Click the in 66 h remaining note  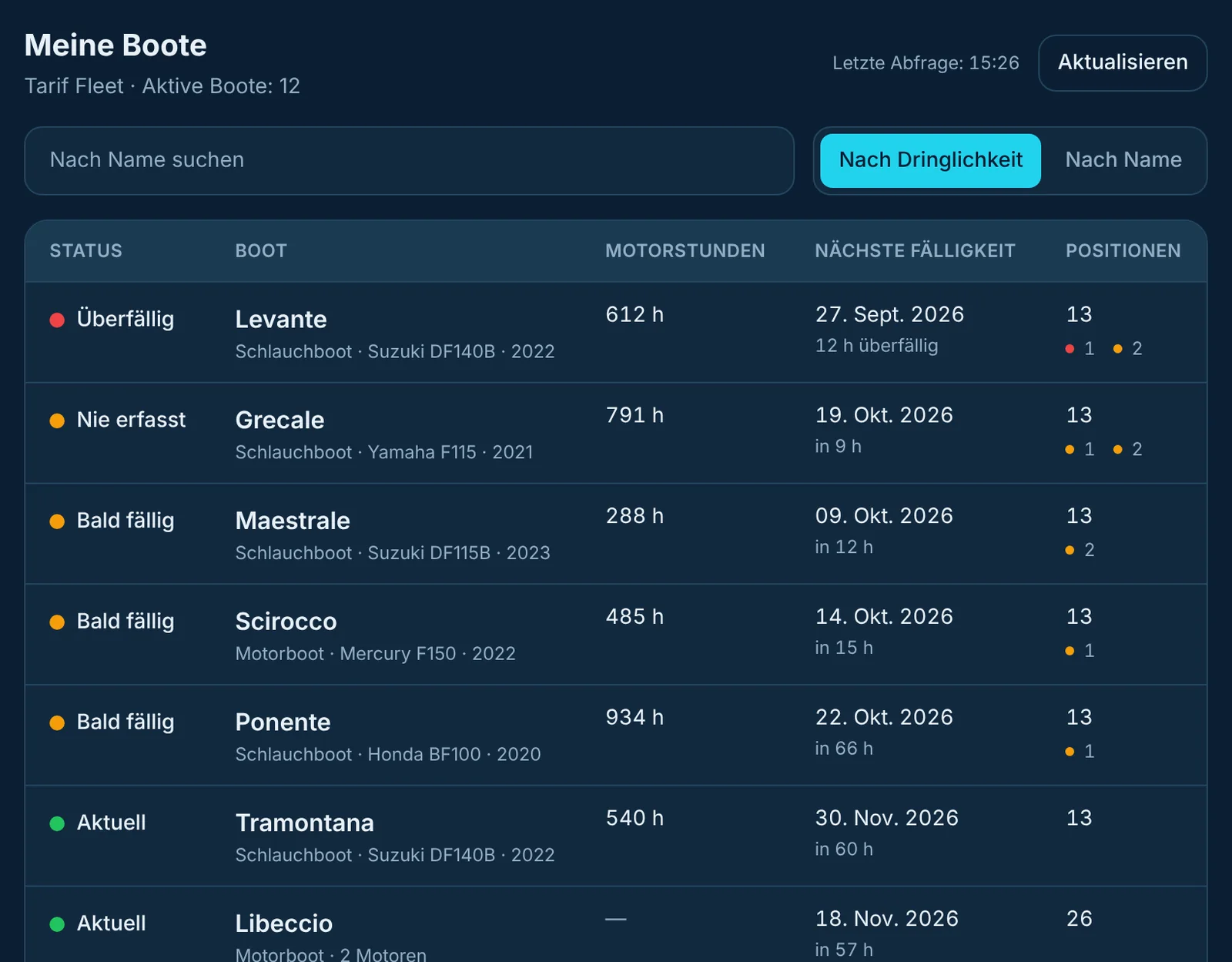click(x=844, y=749)
